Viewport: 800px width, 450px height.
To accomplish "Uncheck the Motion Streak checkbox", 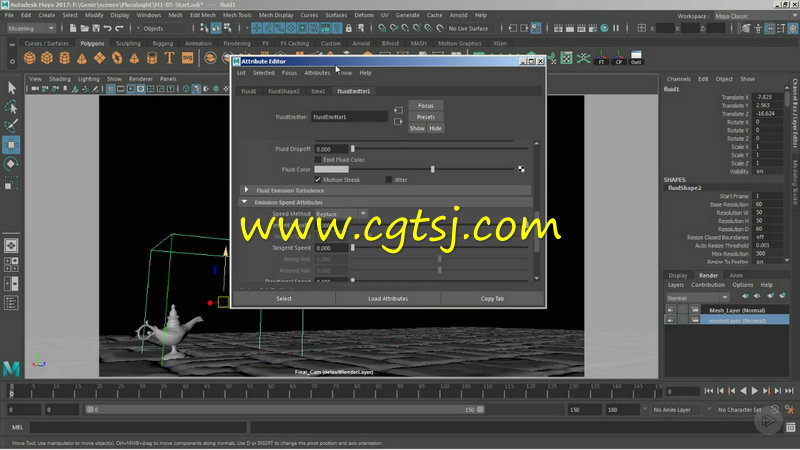I will coord(318,180).
